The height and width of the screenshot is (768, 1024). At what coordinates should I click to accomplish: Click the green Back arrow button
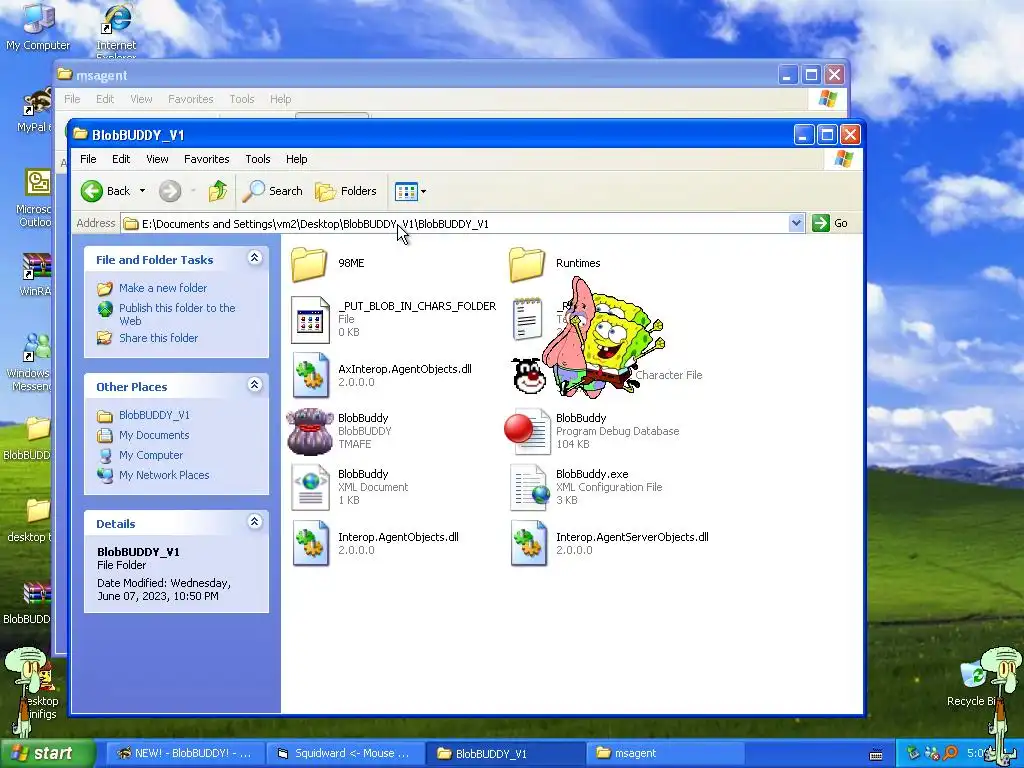pos(92,191)
